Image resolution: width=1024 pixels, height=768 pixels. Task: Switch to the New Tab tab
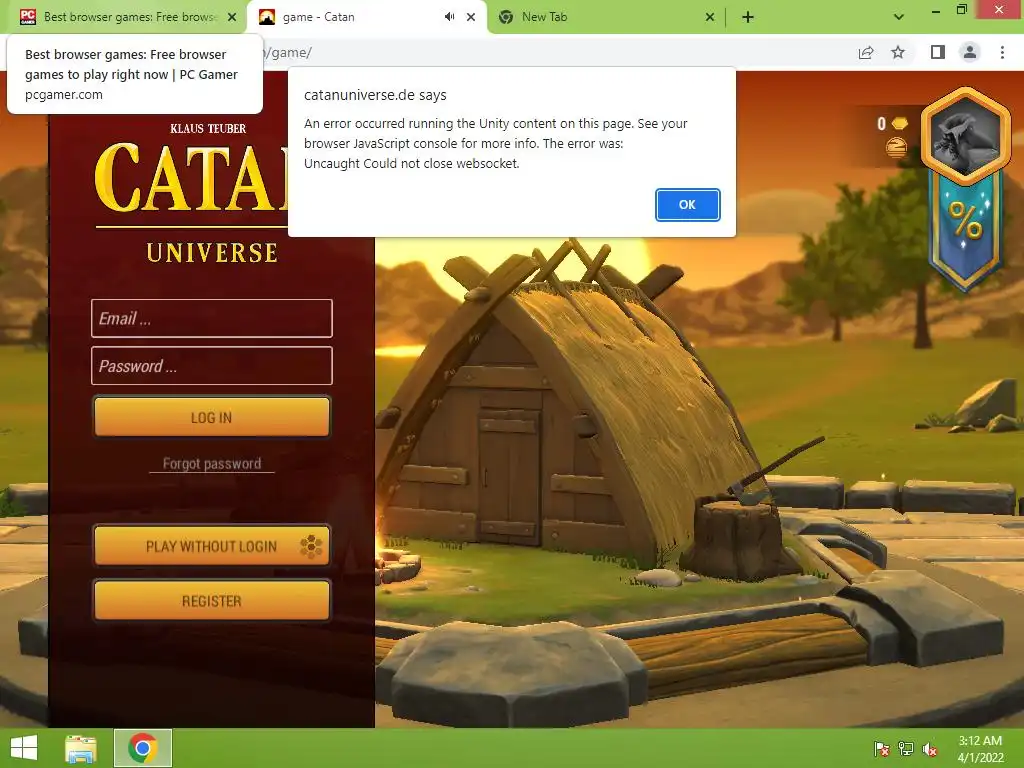(x=604, y=17)
